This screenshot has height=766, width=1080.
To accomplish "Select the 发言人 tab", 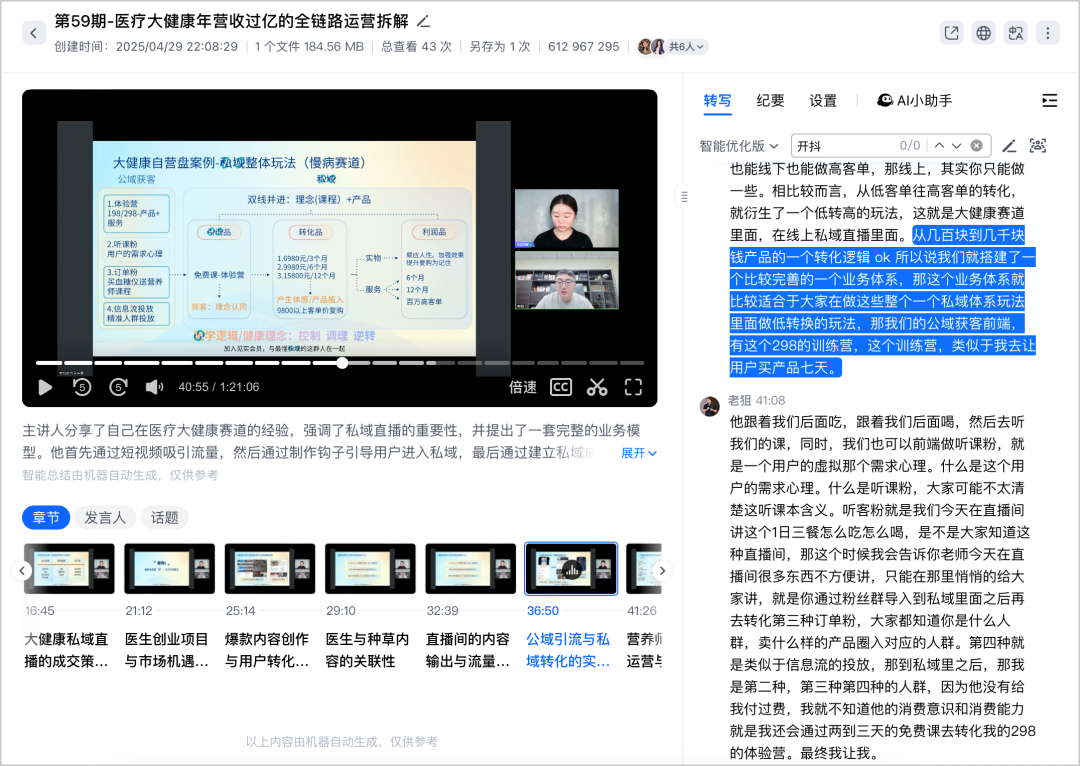I will coord(105,517).
